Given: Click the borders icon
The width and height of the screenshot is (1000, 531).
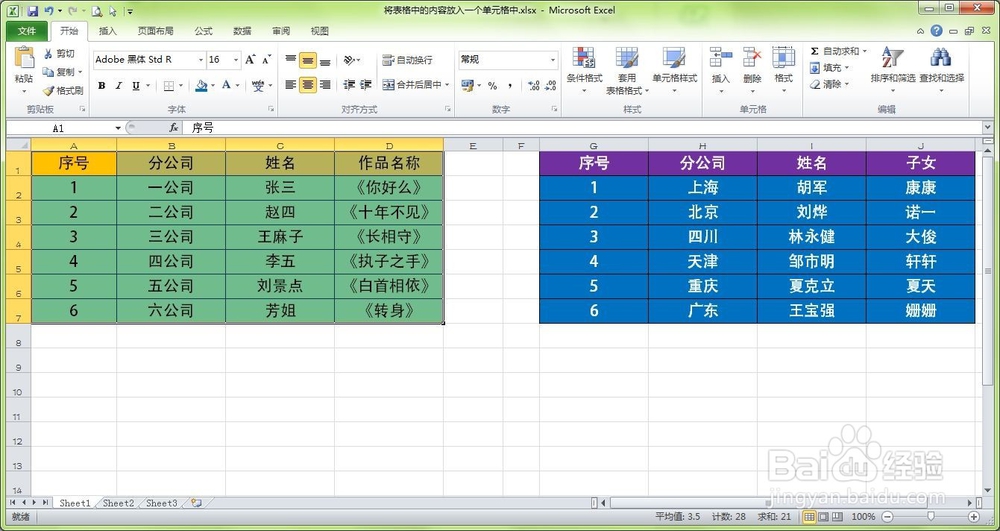Looking at the screenshot, I should point(168,85).
